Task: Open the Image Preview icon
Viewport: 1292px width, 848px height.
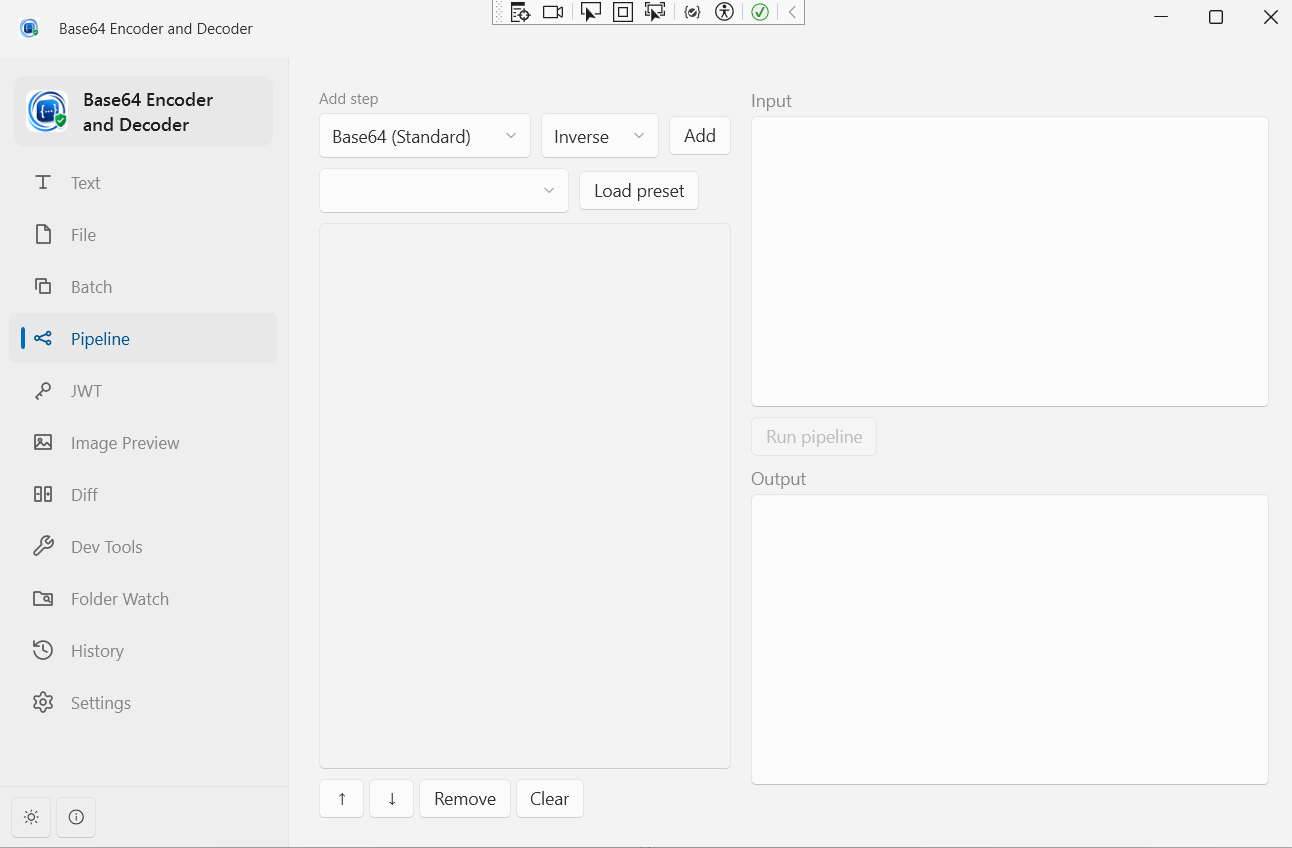Action: [43, 443]
